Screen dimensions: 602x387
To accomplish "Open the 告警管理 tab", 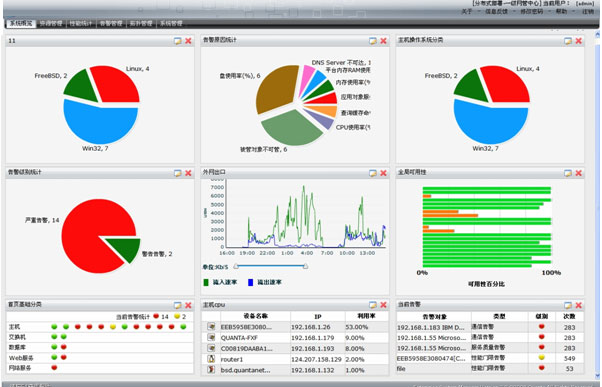I will (x=111, y=23).
